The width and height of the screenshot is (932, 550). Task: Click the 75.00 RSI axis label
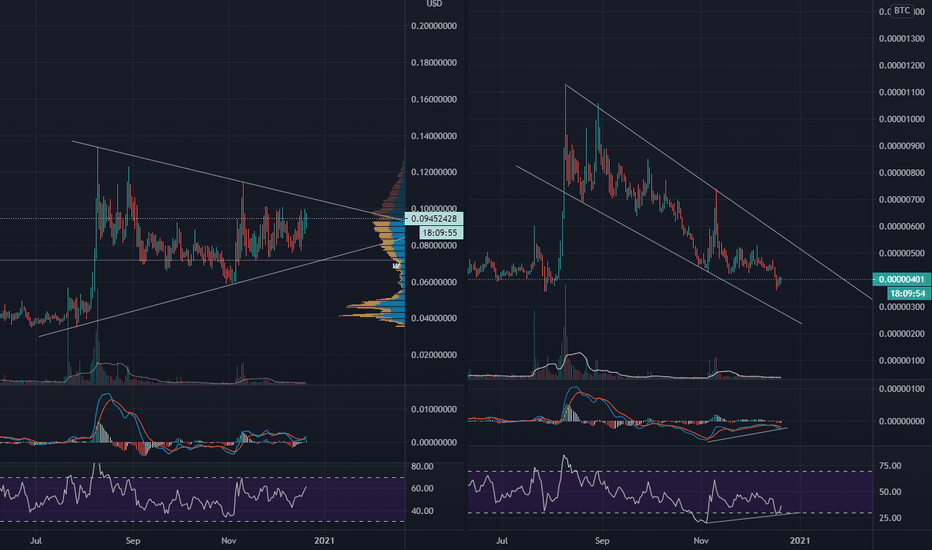tap(890, 466)
